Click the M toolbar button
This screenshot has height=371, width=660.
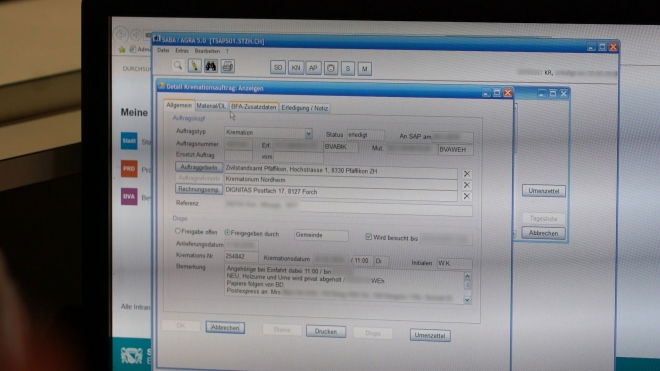365,69
